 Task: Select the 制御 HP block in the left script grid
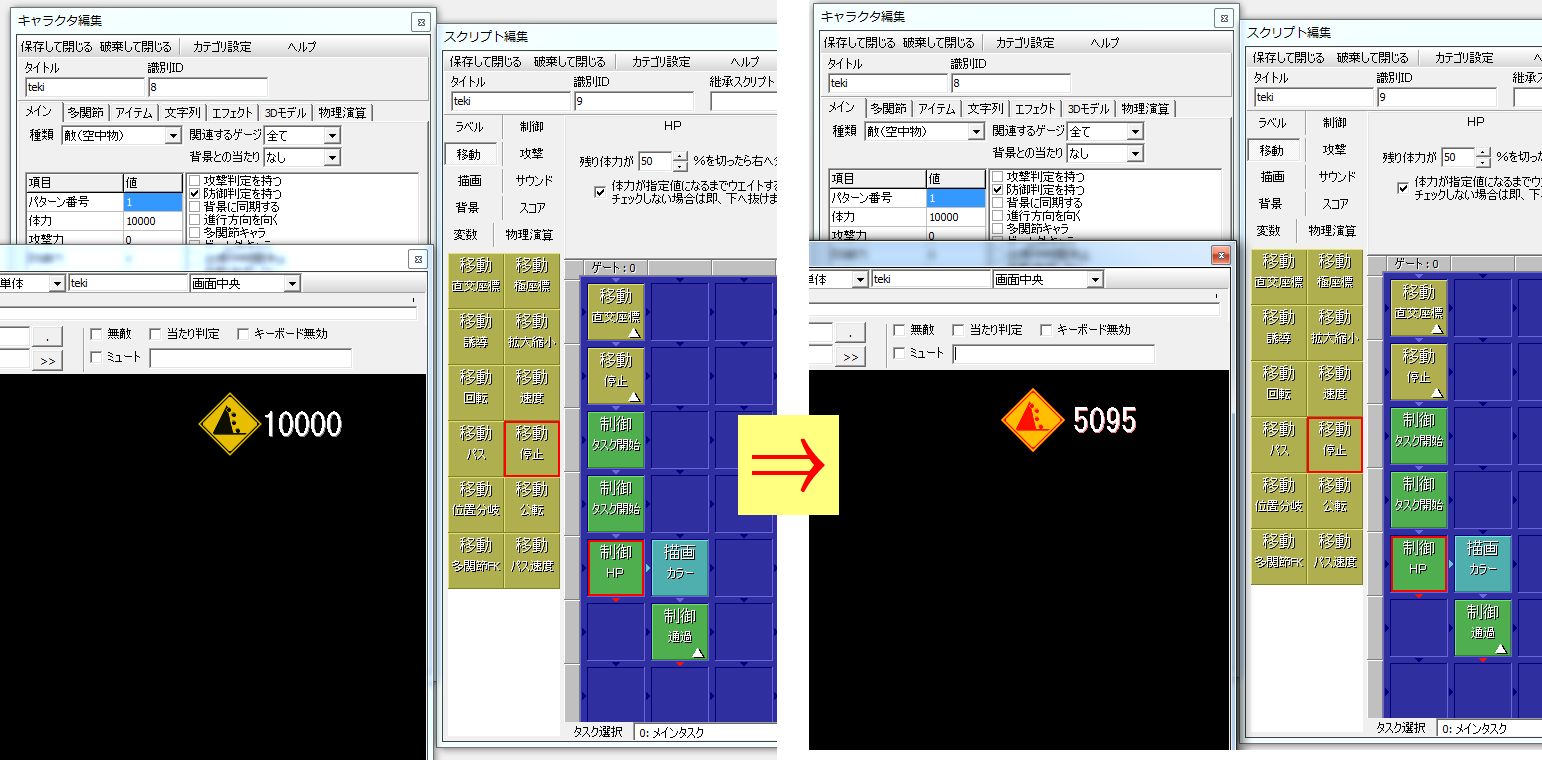coord(616,568)
